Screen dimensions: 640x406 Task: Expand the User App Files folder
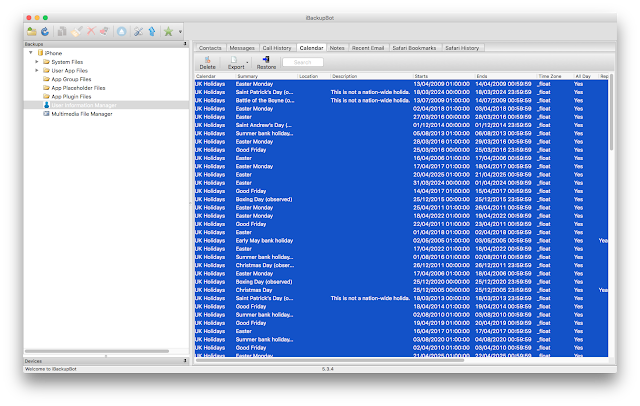(x=37, y=70)
